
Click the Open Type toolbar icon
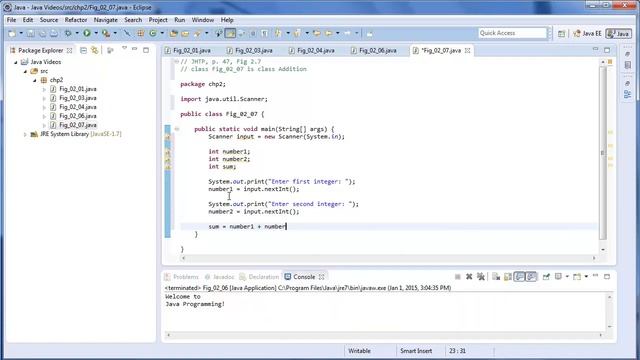(x=173, y=33)
